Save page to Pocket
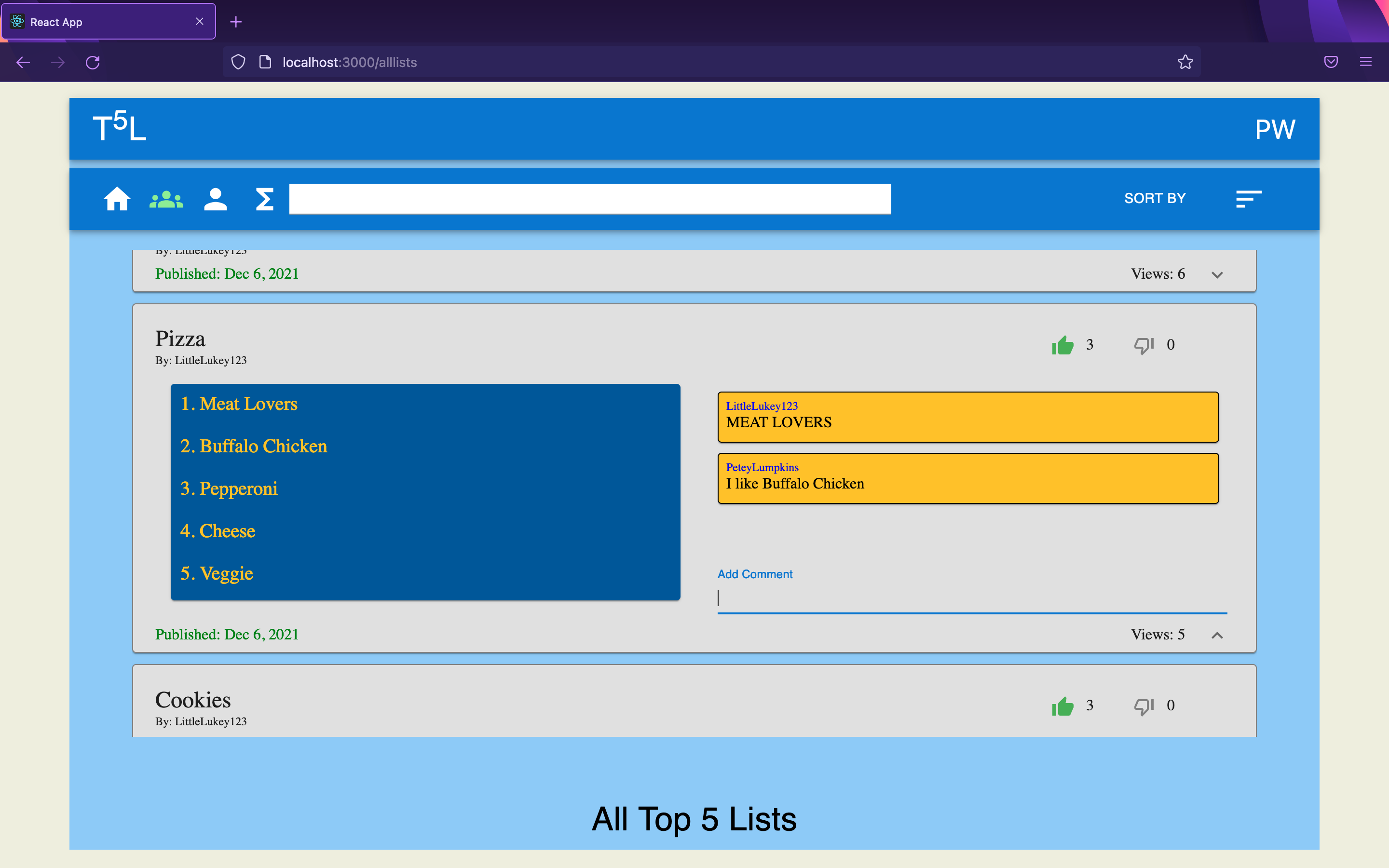1389x868 pixels. [1331, 62]
